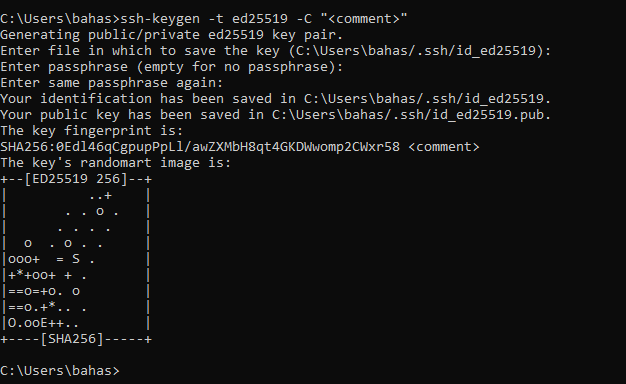The image size is (626, 384).
Task: Click the [ED25519 256] randomart header
Action: [x=76, y=179]
